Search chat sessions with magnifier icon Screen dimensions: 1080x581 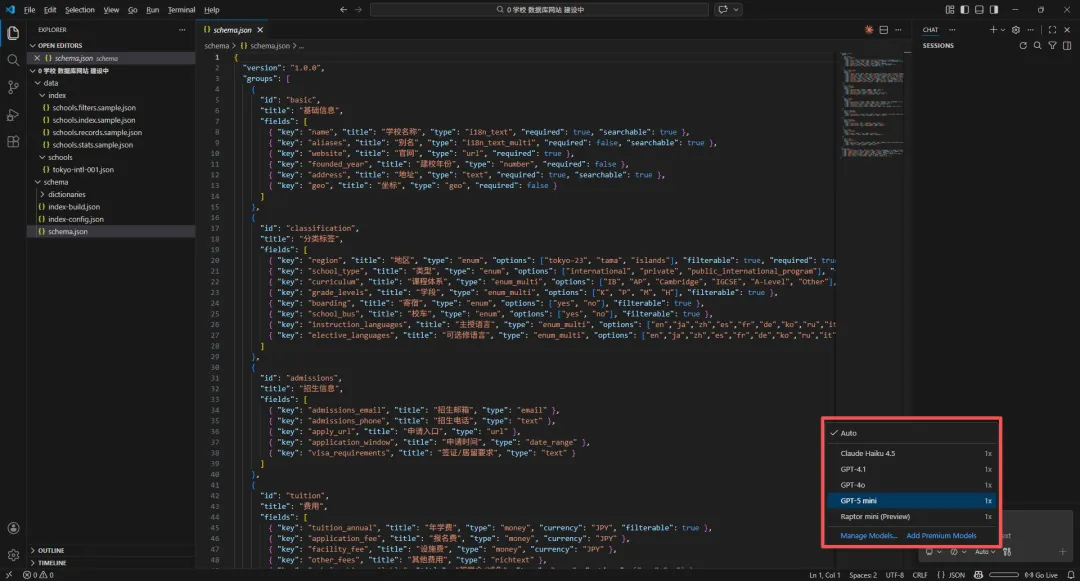(x=1037, y=45)
